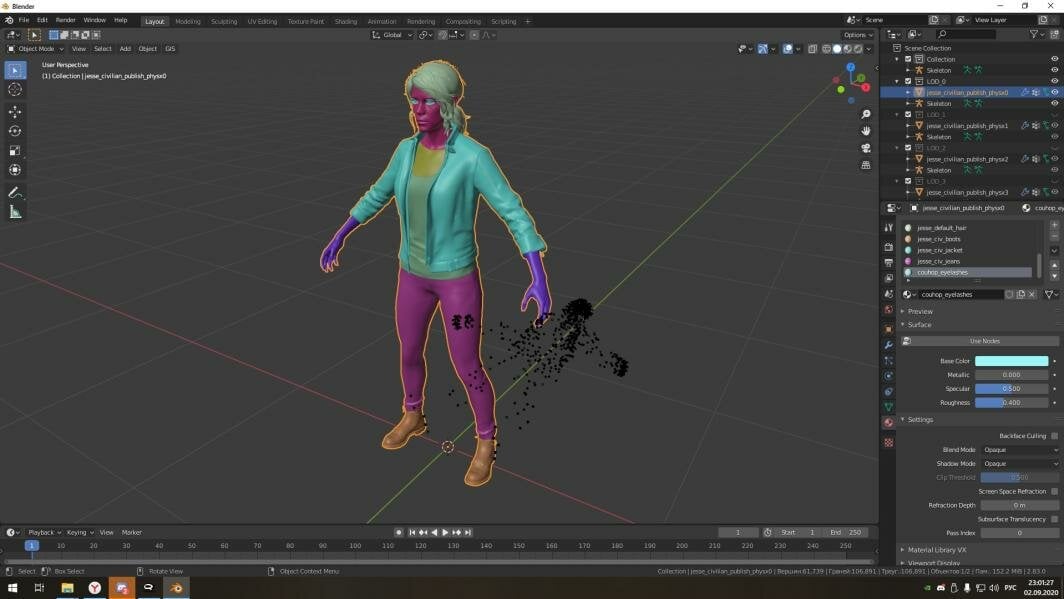This screenshot has width=1064, height=599.
Task: Choose the Select Box tool
Action: point(15,70)
